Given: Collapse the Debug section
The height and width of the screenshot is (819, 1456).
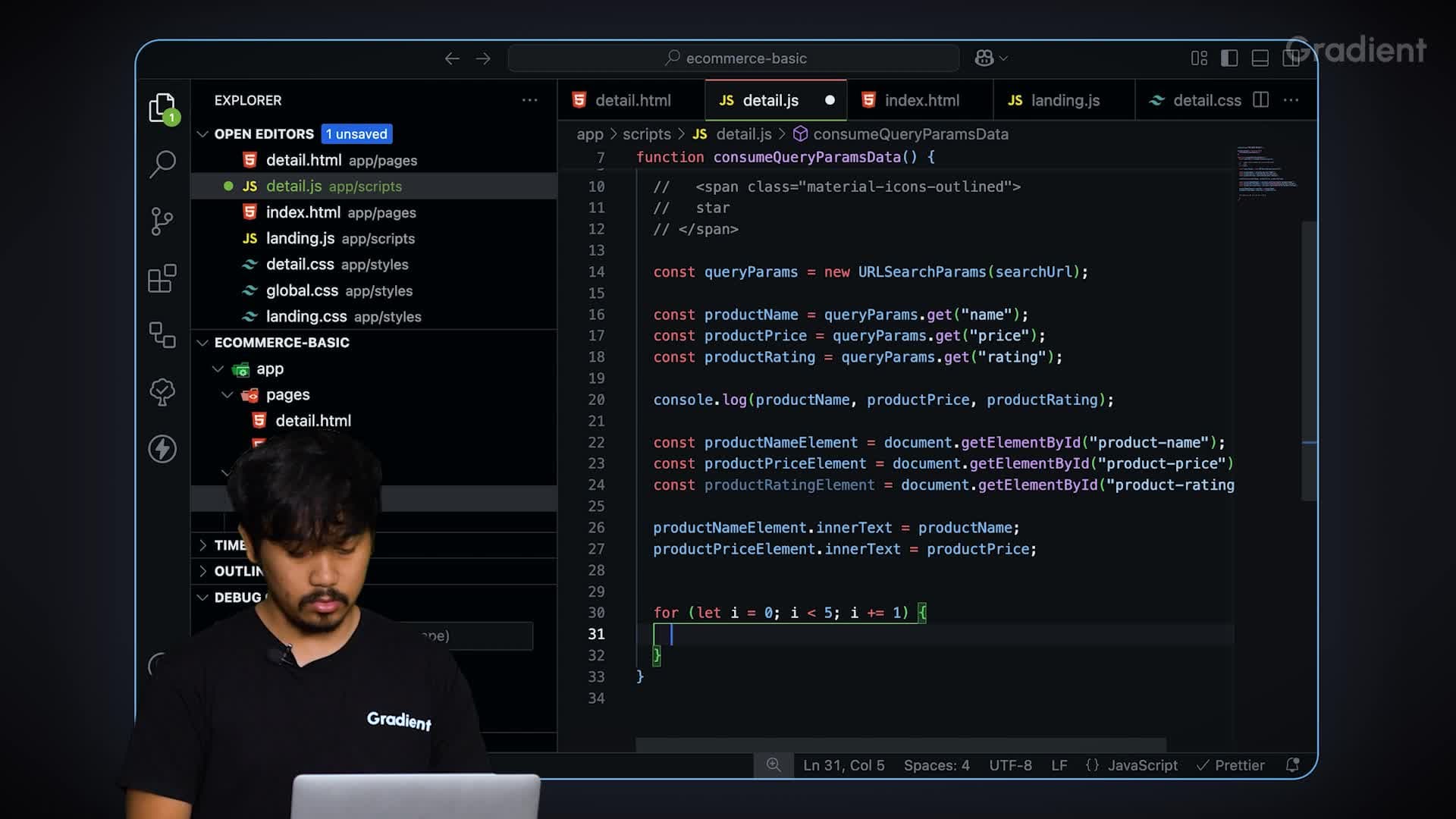Looking at the screenshot, I should (x=202, y=598).
